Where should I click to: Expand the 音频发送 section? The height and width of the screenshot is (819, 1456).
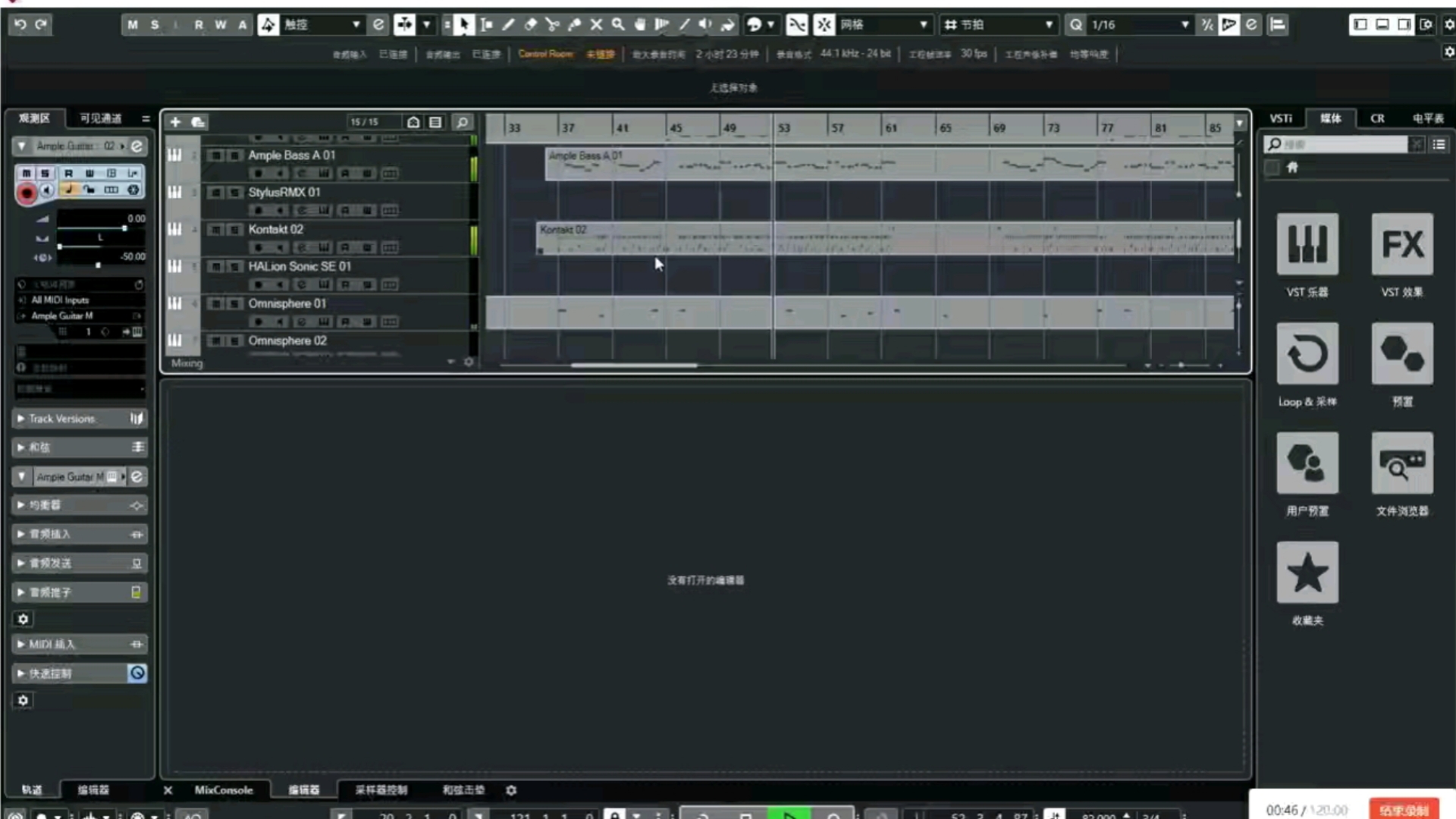80,563
